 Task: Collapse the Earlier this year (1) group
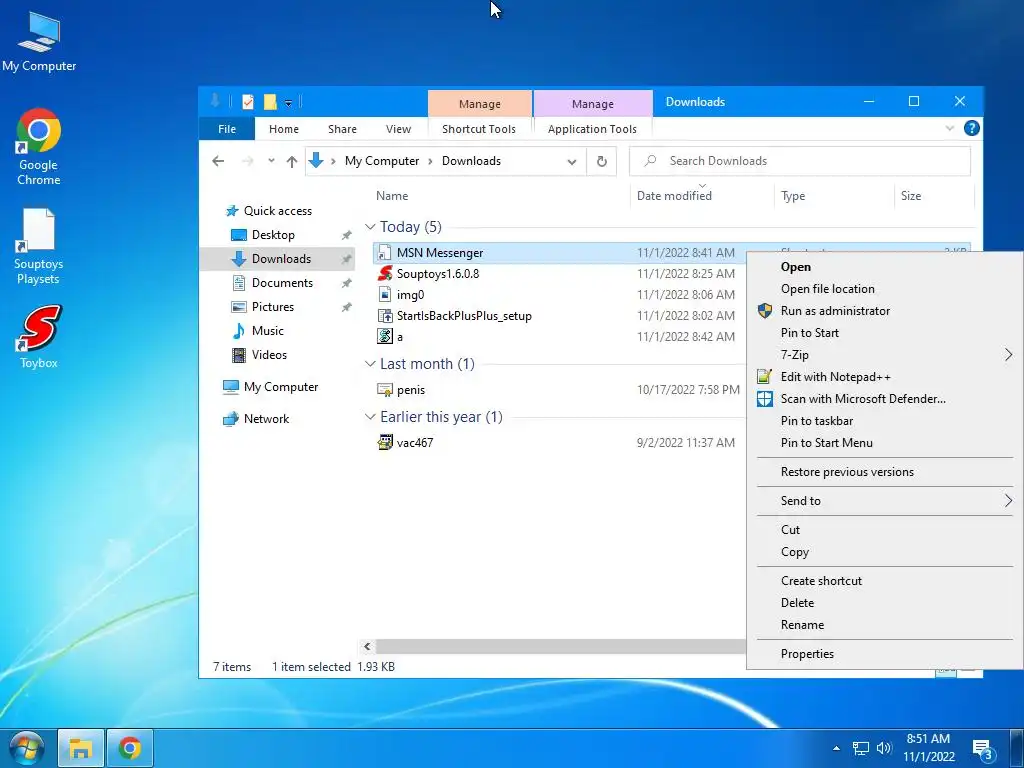click(370, 417)
